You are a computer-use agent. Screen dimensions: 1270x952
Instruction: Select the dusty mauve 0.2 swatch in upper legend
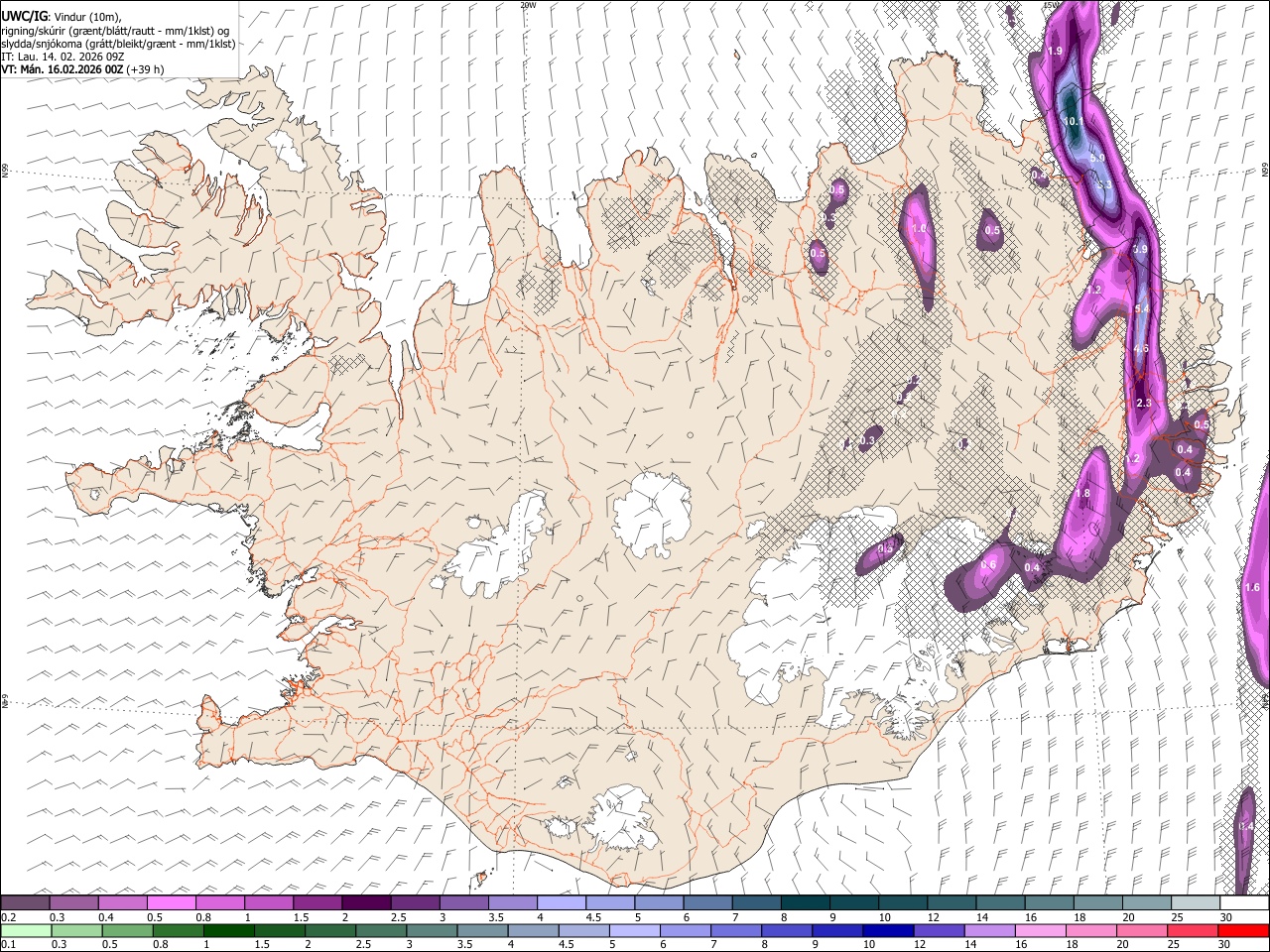tap(26, 903)
